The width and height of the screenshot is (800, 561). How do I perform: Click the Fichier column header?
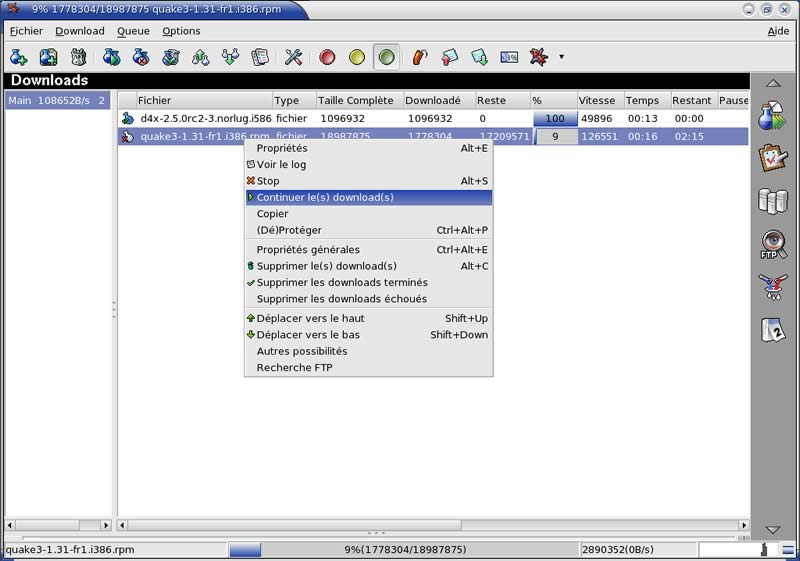[204, 100]
